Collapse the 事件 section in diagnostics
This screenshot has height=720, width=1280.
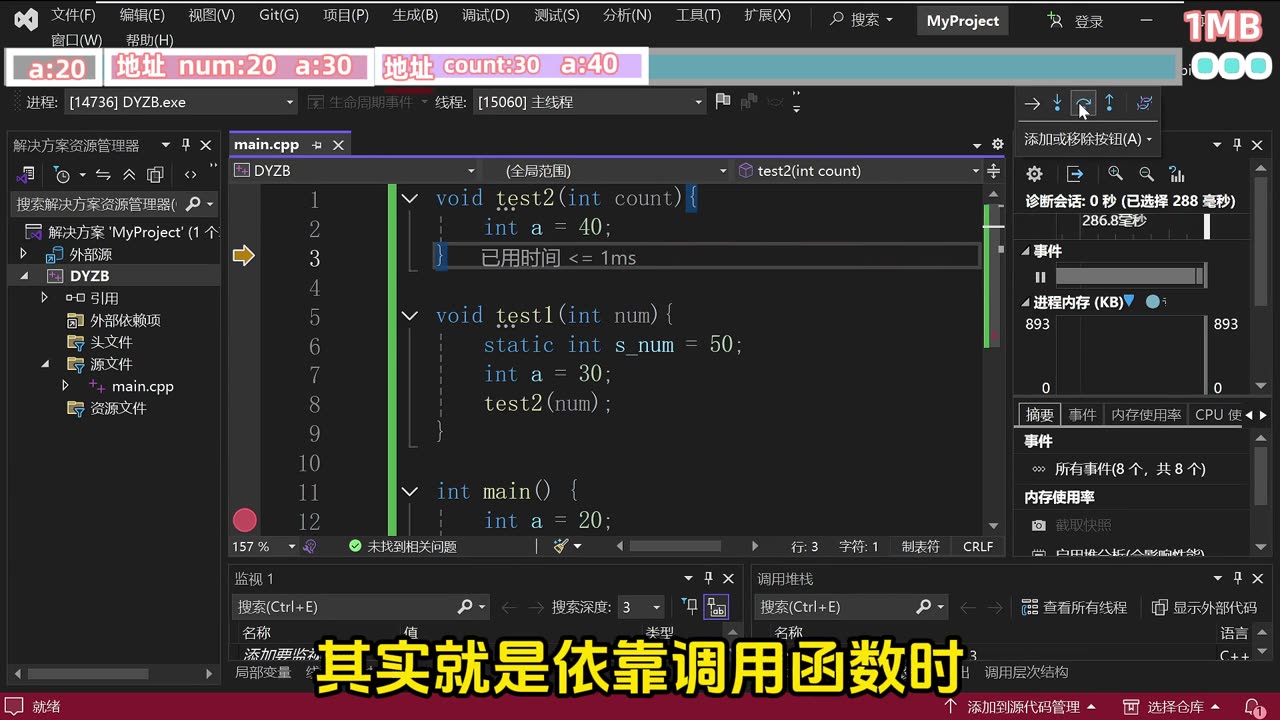tap(1025, 251)
